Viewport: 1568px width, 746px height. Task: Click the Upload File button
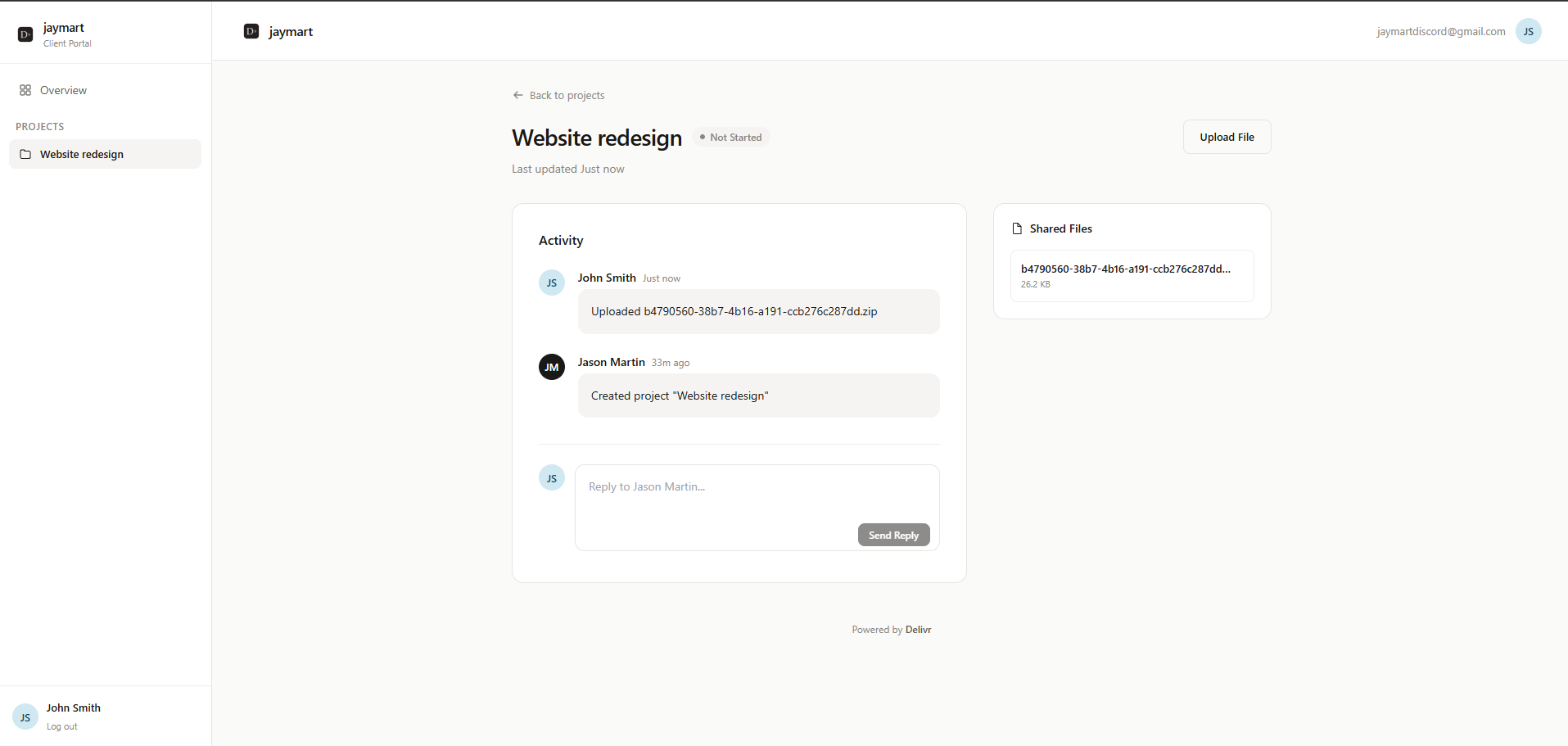(1227, 137)
